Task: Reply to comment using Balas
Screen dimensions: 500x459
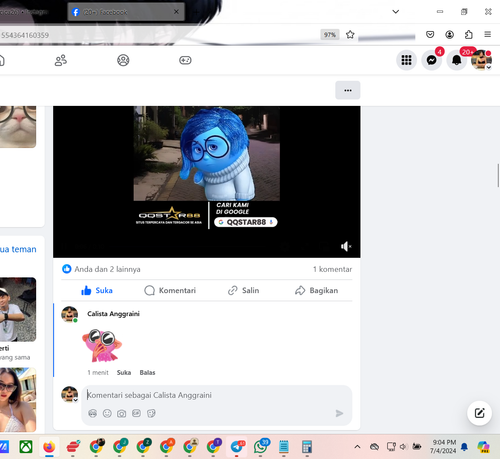Action: point(147,372)
